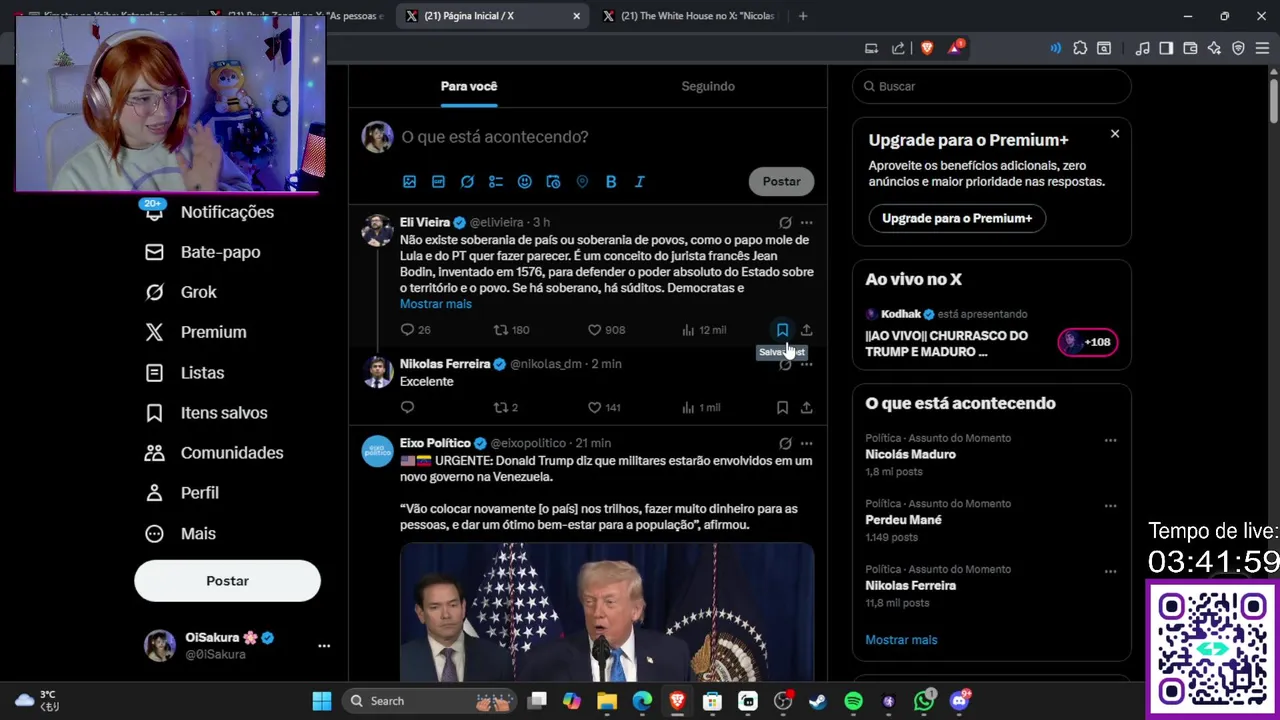Open account menu dots beside OiSakura
Image resolution: width=1280 pixels, height=720 pixels.
(324, 646)
